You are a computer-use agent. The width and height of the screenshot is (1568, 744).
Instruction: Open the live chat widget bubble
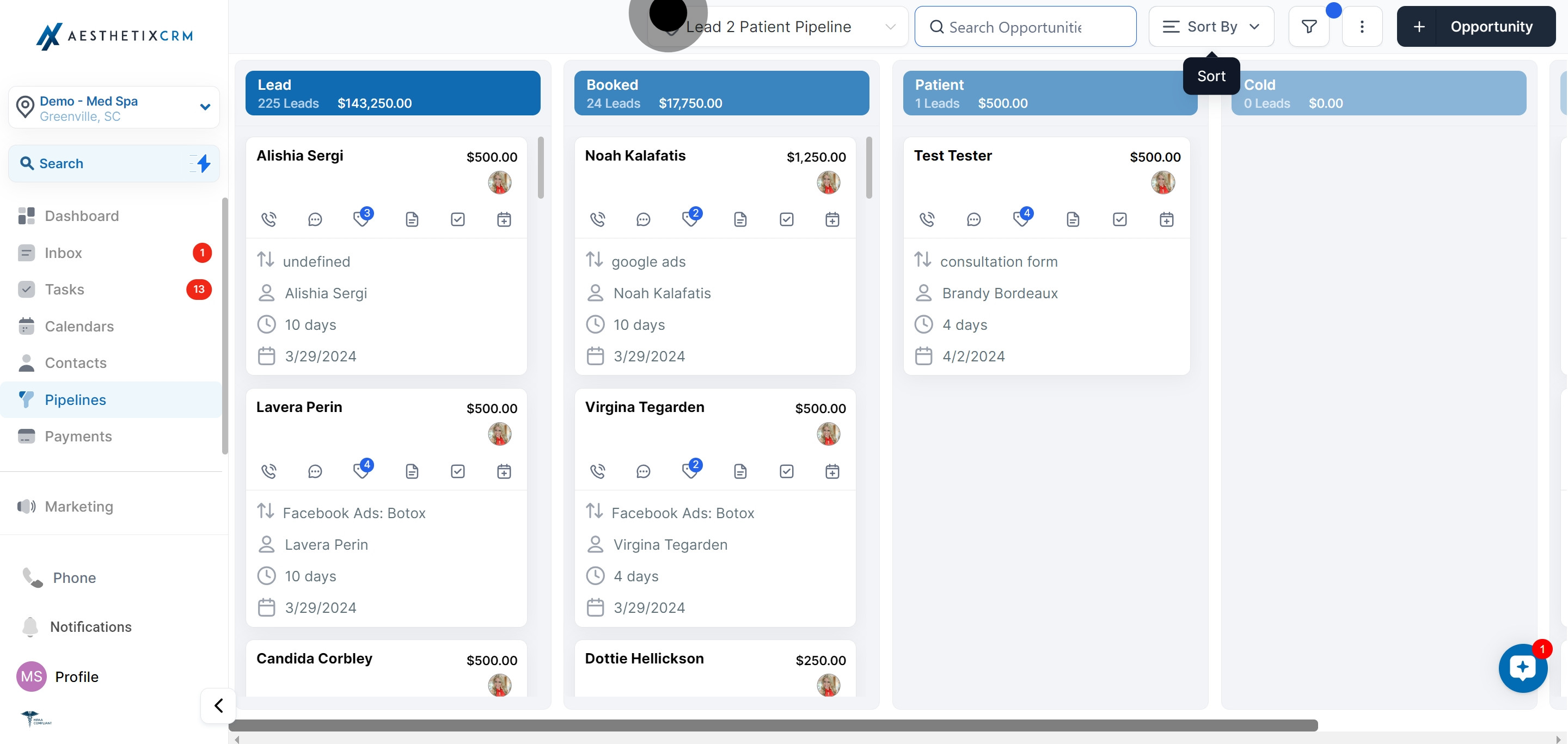(x=1522, y=668)
